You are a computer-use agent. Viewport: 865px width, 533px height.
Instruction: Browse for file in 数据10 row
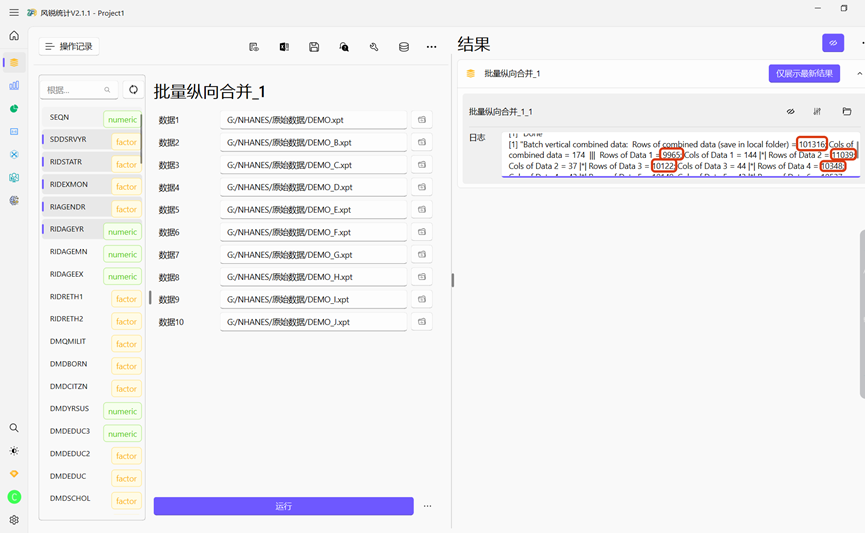[422, 322]
